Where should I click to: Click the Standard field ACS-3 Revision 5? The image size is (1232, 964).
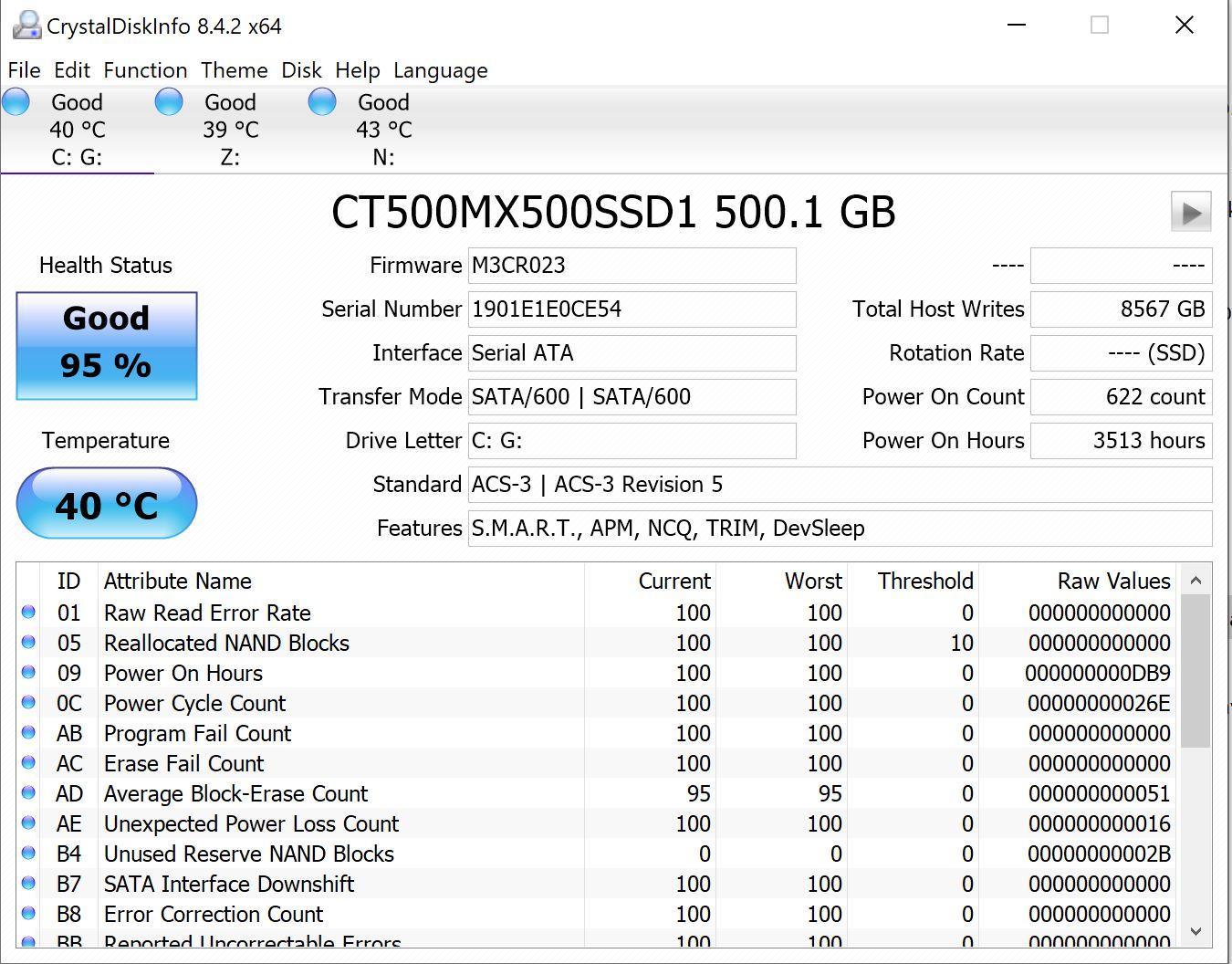click(x=840, y=485)
